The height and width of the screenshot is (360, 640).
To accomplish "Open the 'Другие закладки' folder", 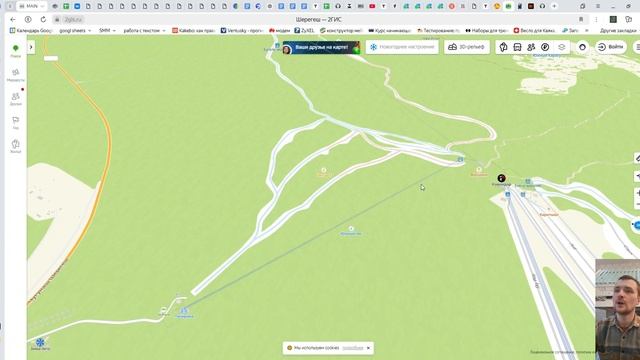I will tap(618, 31).
